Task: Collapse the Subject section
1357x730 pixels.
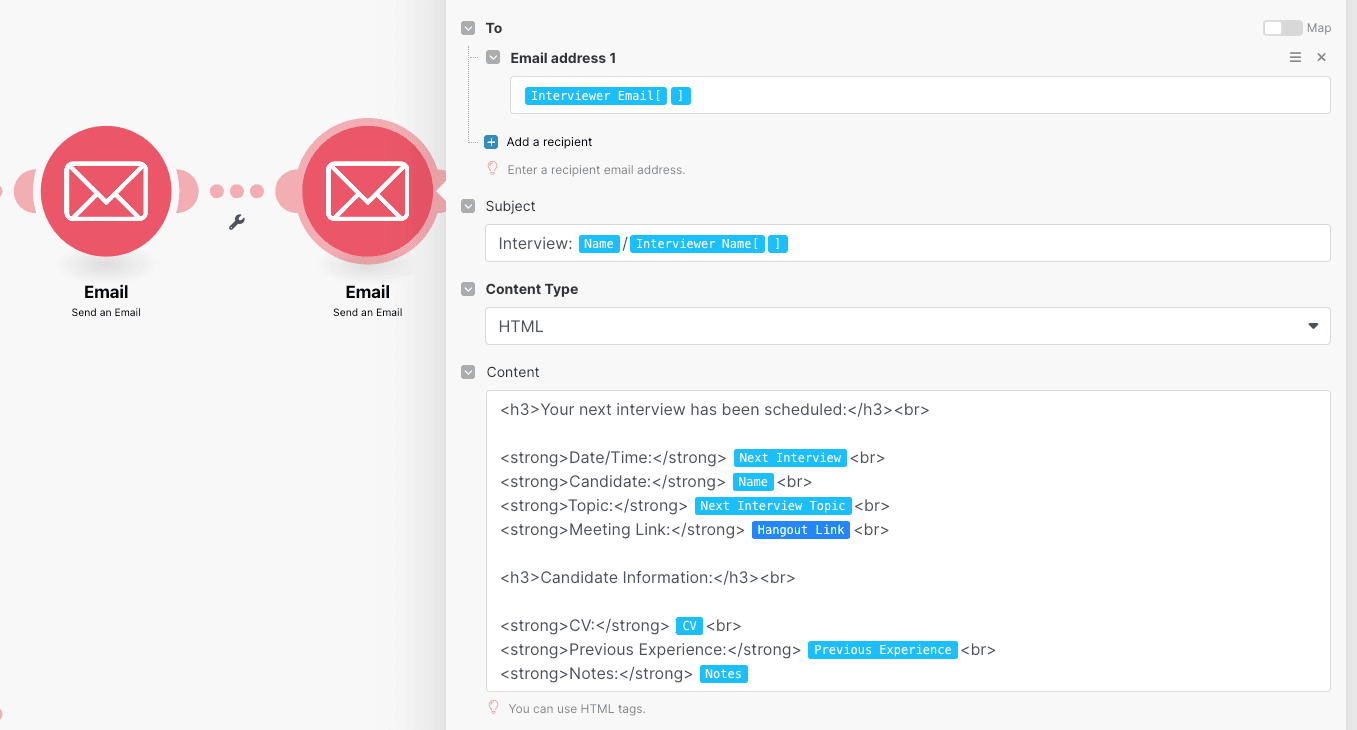Action: coord(468,205)
